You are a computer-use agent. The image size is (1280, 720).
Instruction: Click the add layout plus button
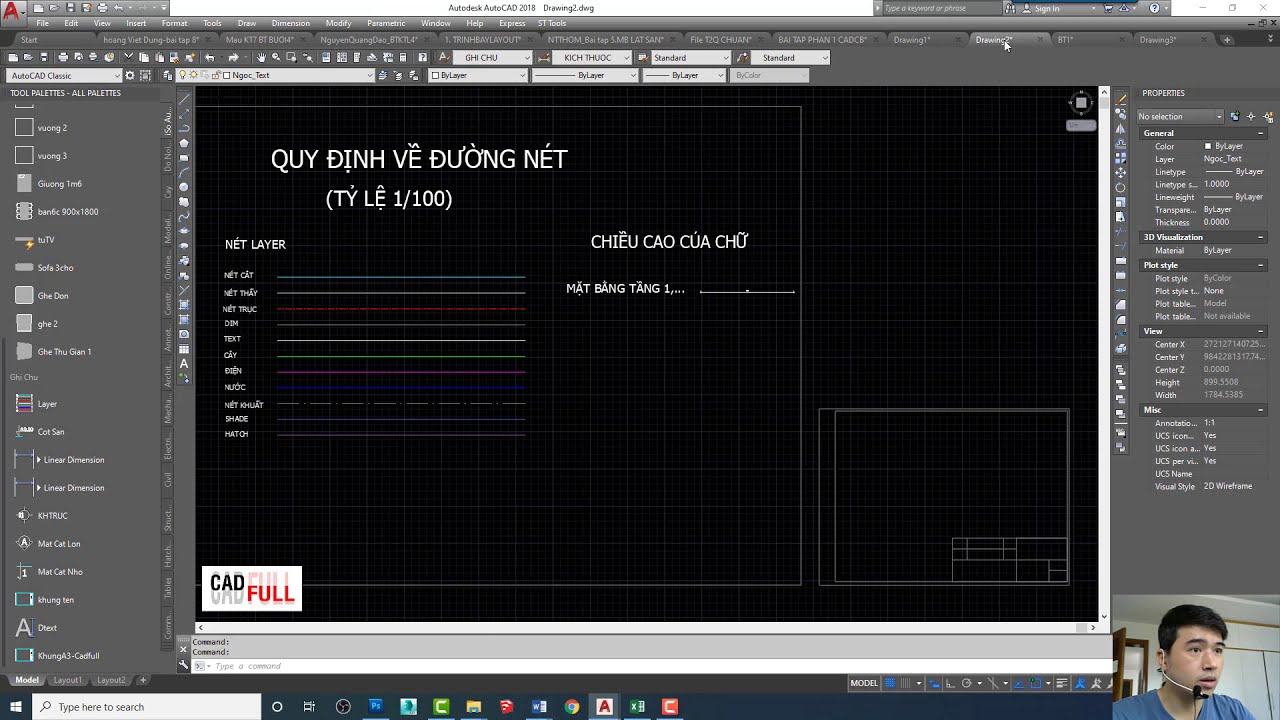142,680
